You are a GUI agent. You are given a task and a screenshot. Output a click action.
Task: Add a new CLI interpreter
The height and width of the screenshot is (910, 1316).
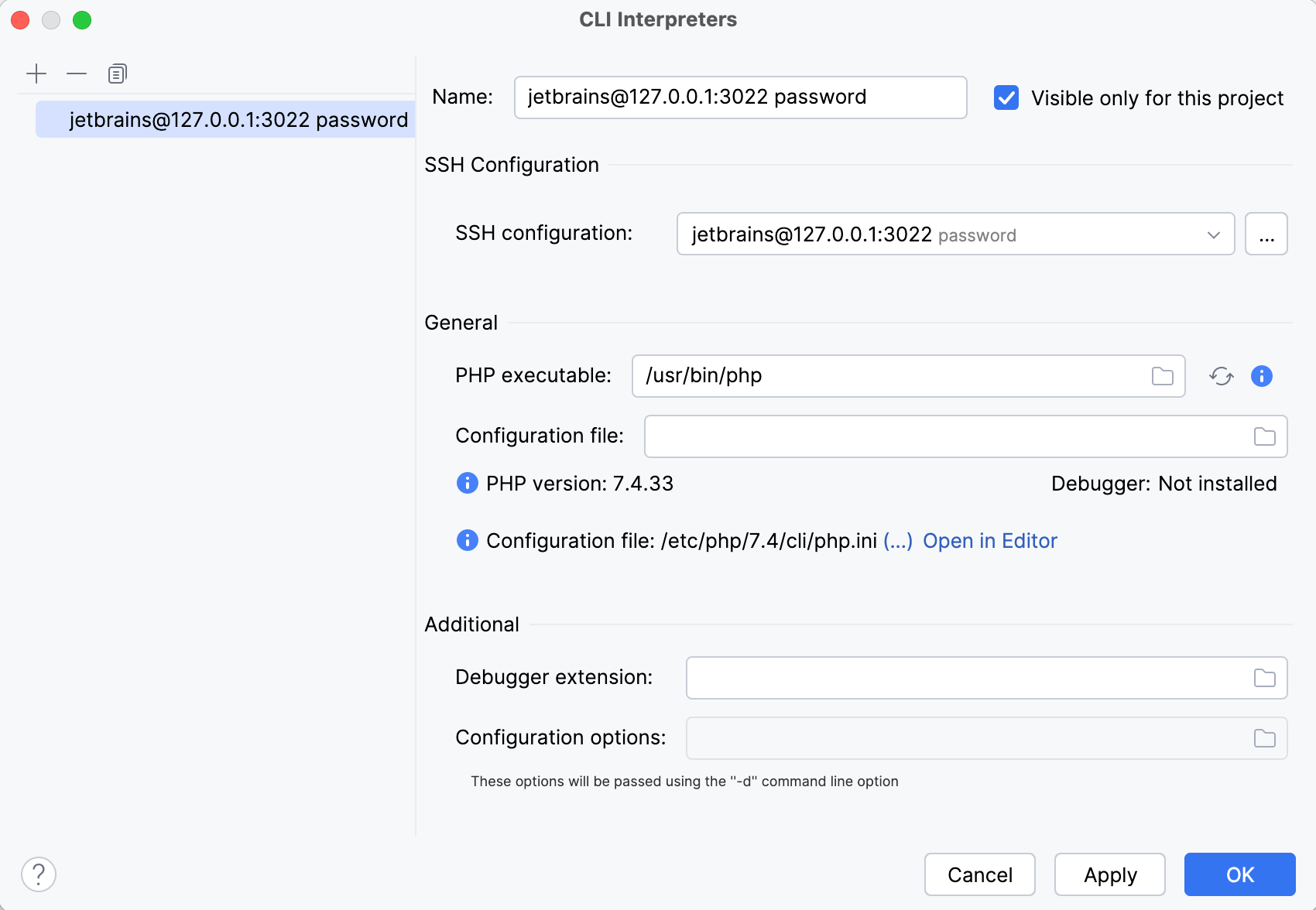click(36, 74)
